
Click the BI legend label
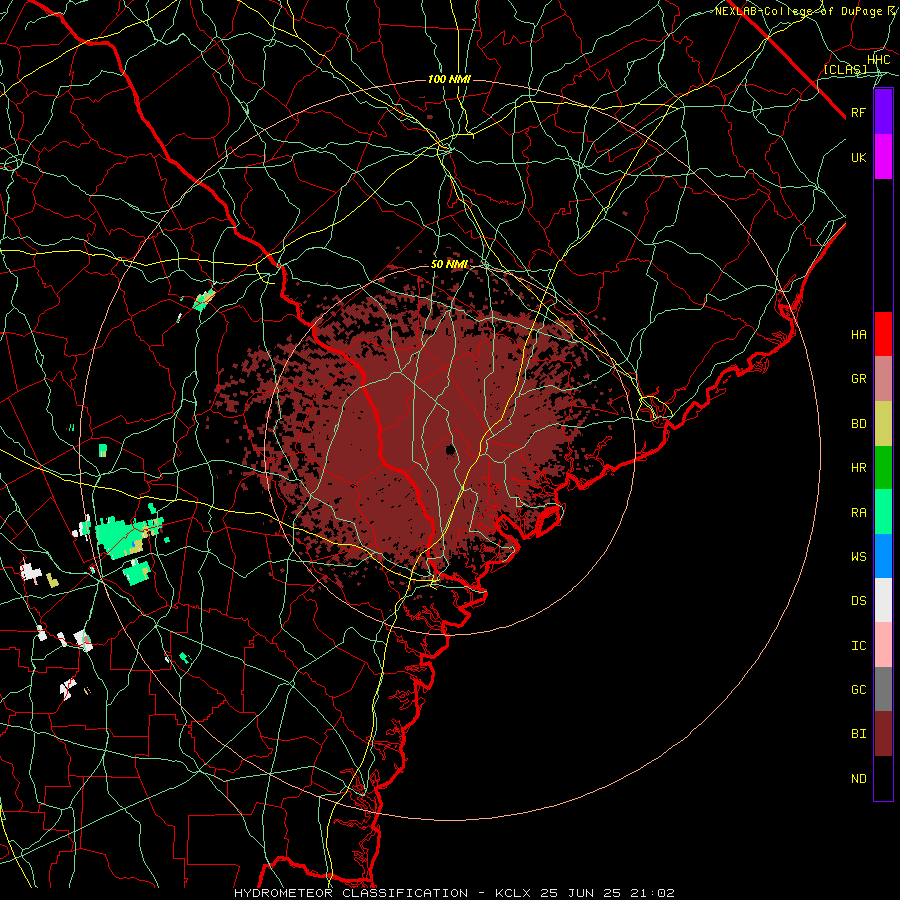click(858, 734)
